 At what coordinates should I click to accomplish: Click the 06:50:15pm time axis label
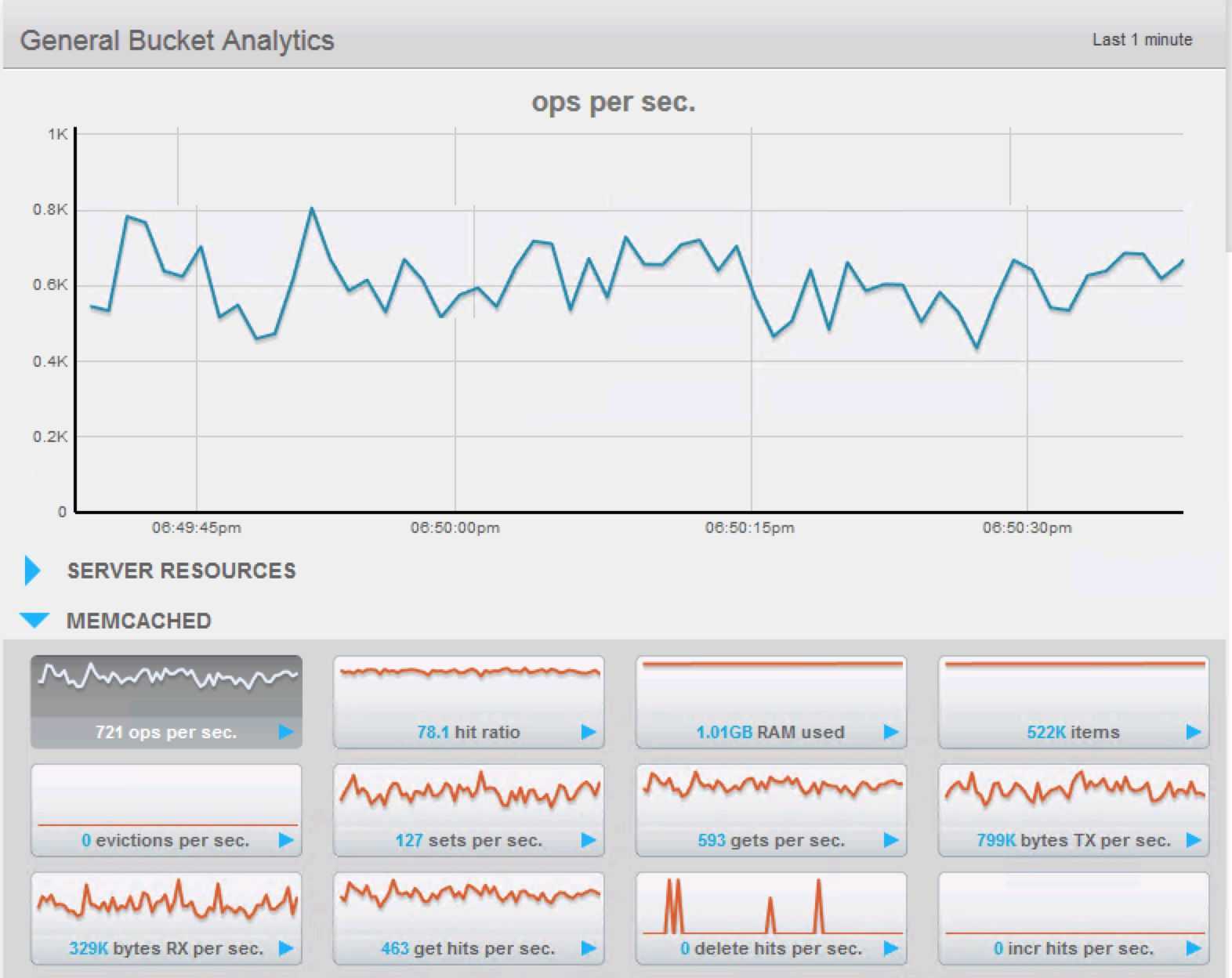(750, 527)
